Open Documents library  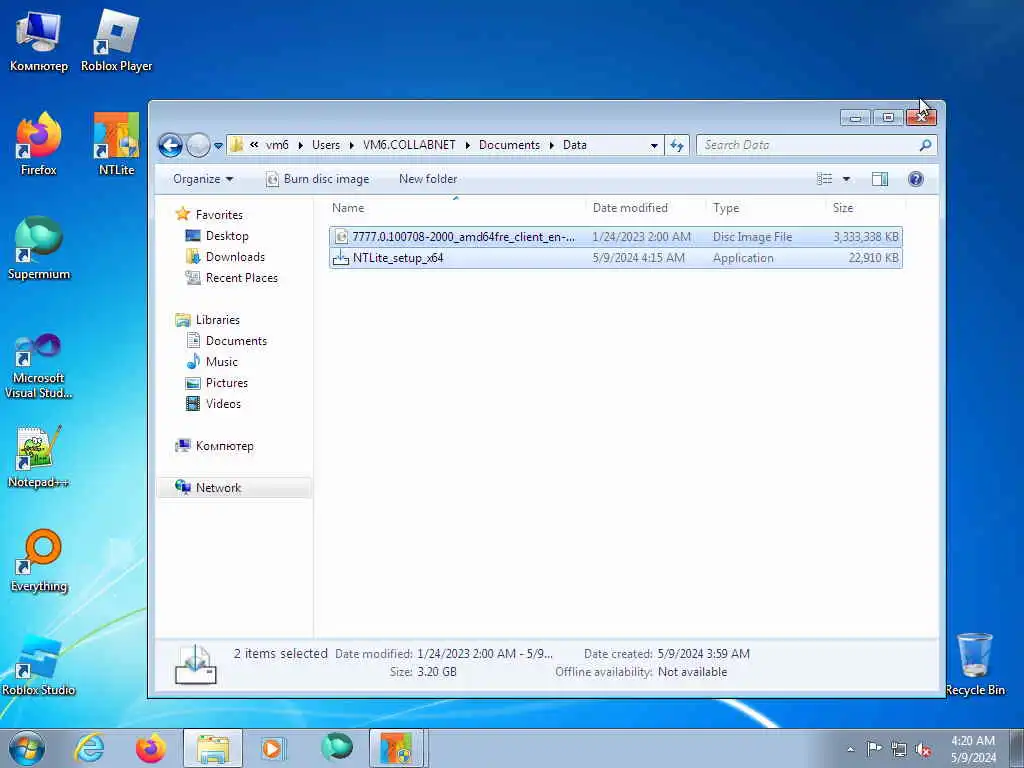point(236,341)
